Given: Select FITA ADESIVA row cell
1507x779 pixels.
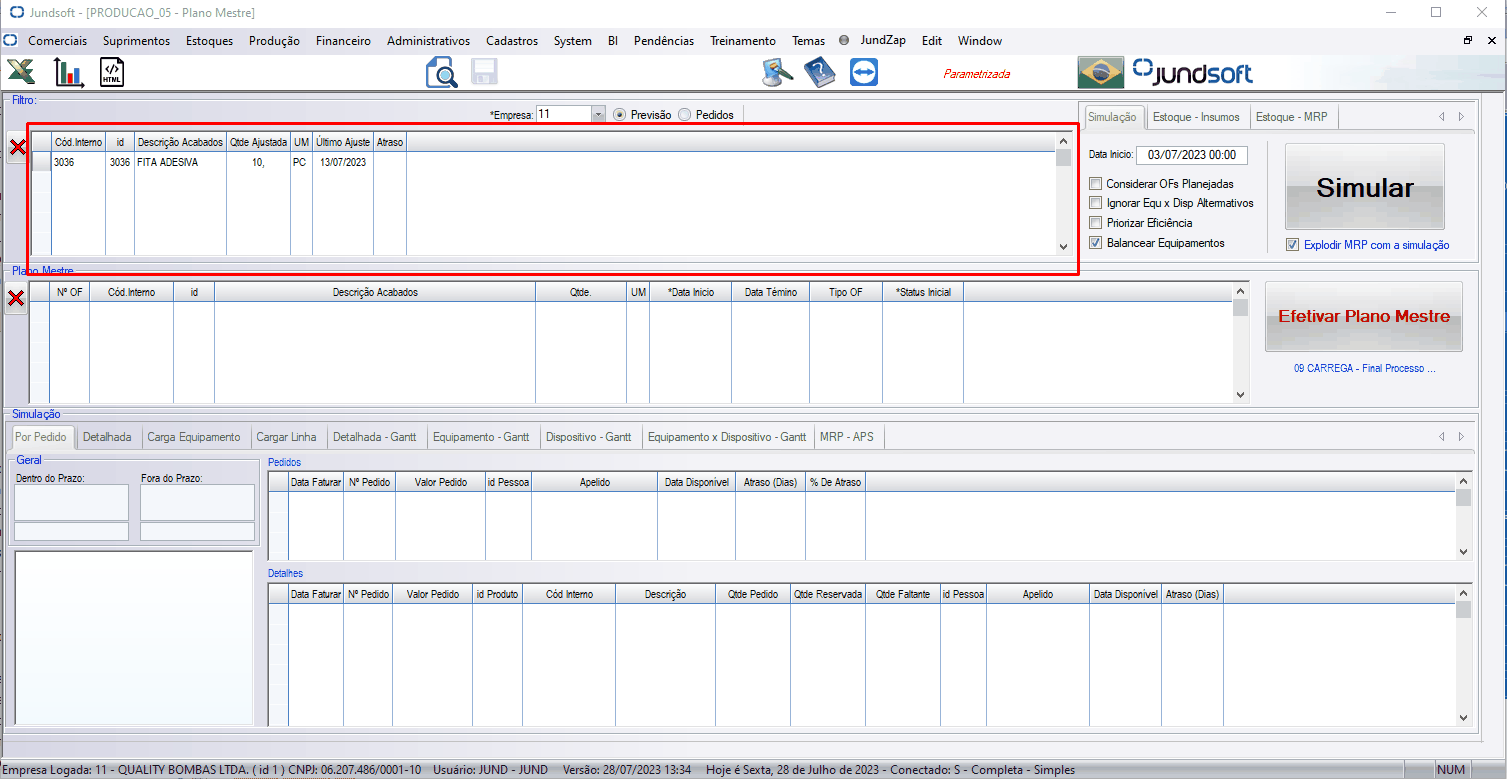Looking at the screenshot, I should click(180, 162).
